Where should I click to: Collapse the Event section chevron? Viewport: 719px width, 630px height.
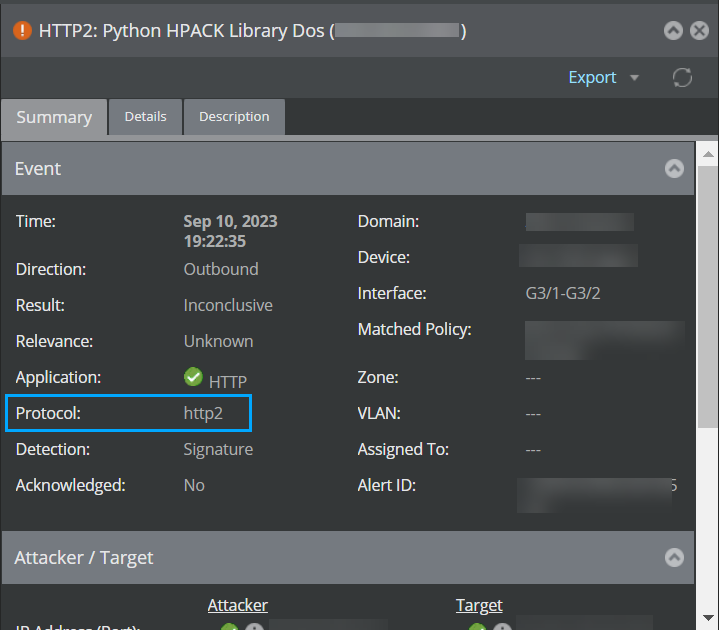point(674,168)
